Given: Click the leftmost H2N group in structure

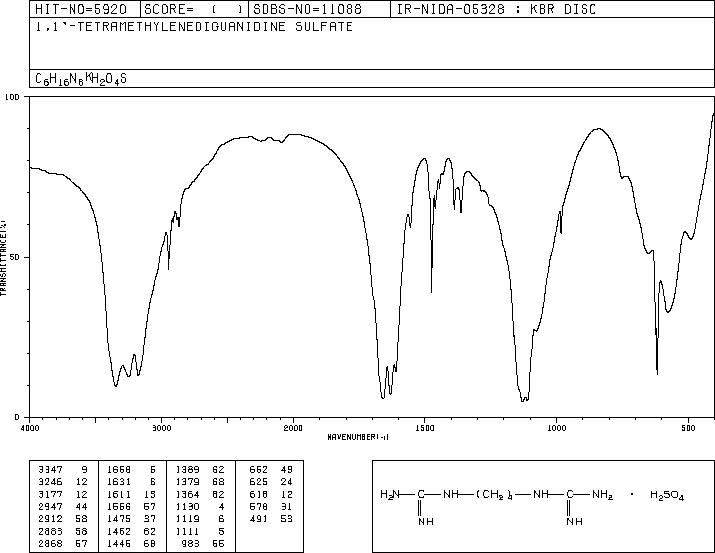Looking at the screenshot, I should [390, 495].
